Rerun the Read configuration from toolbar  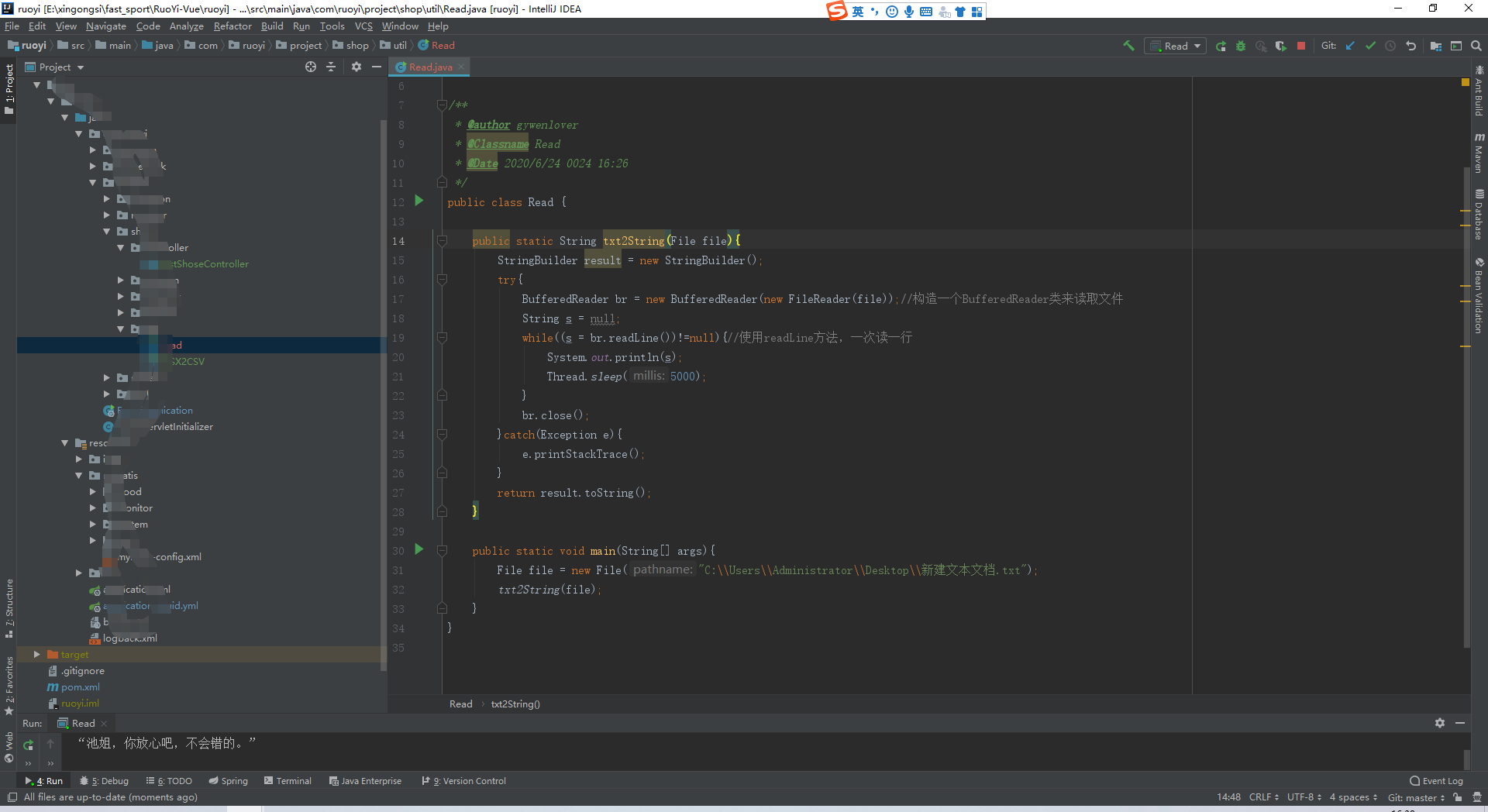[1221, 46]
